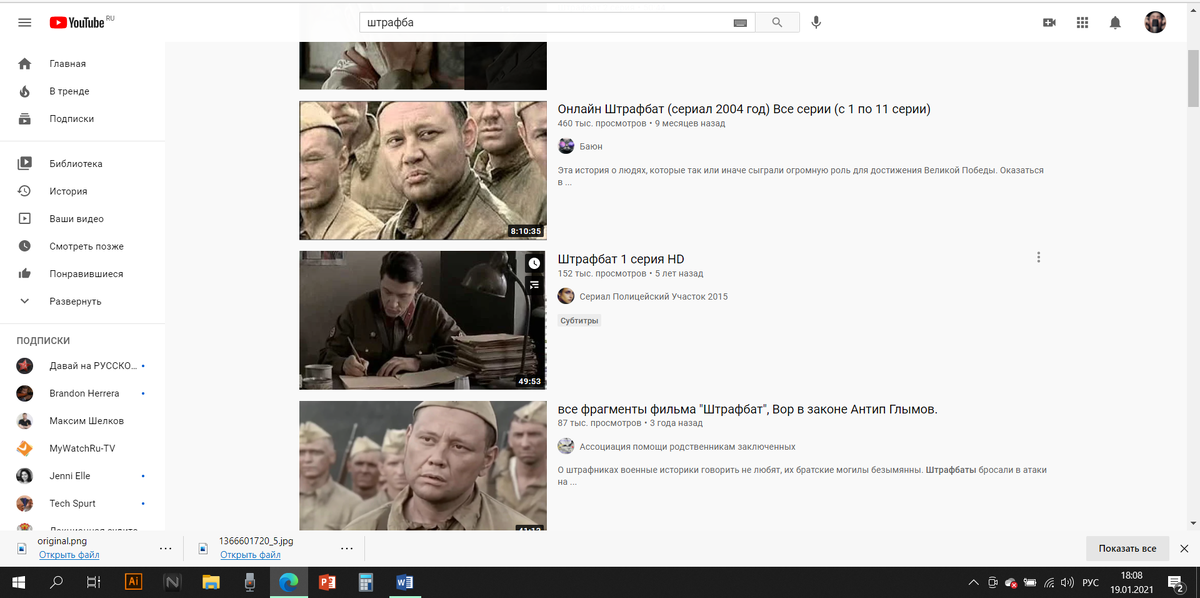Screen dimensions: 1200x598
Task: Open Brandon Herrera subscription
Action: [x=82, y=393]
